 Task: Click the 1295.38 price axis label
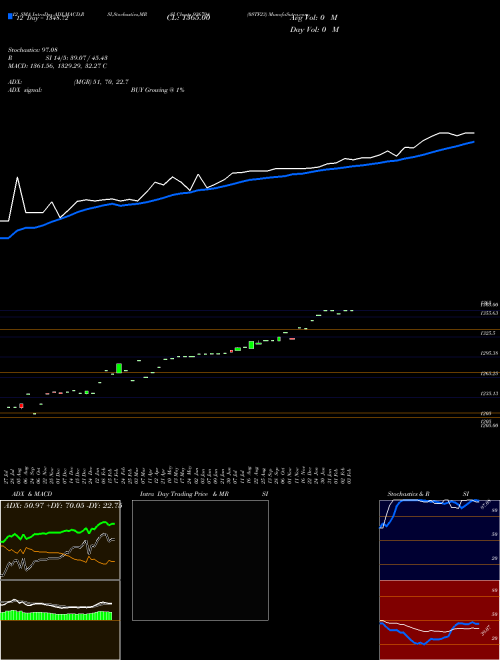(x=490, y=353)
